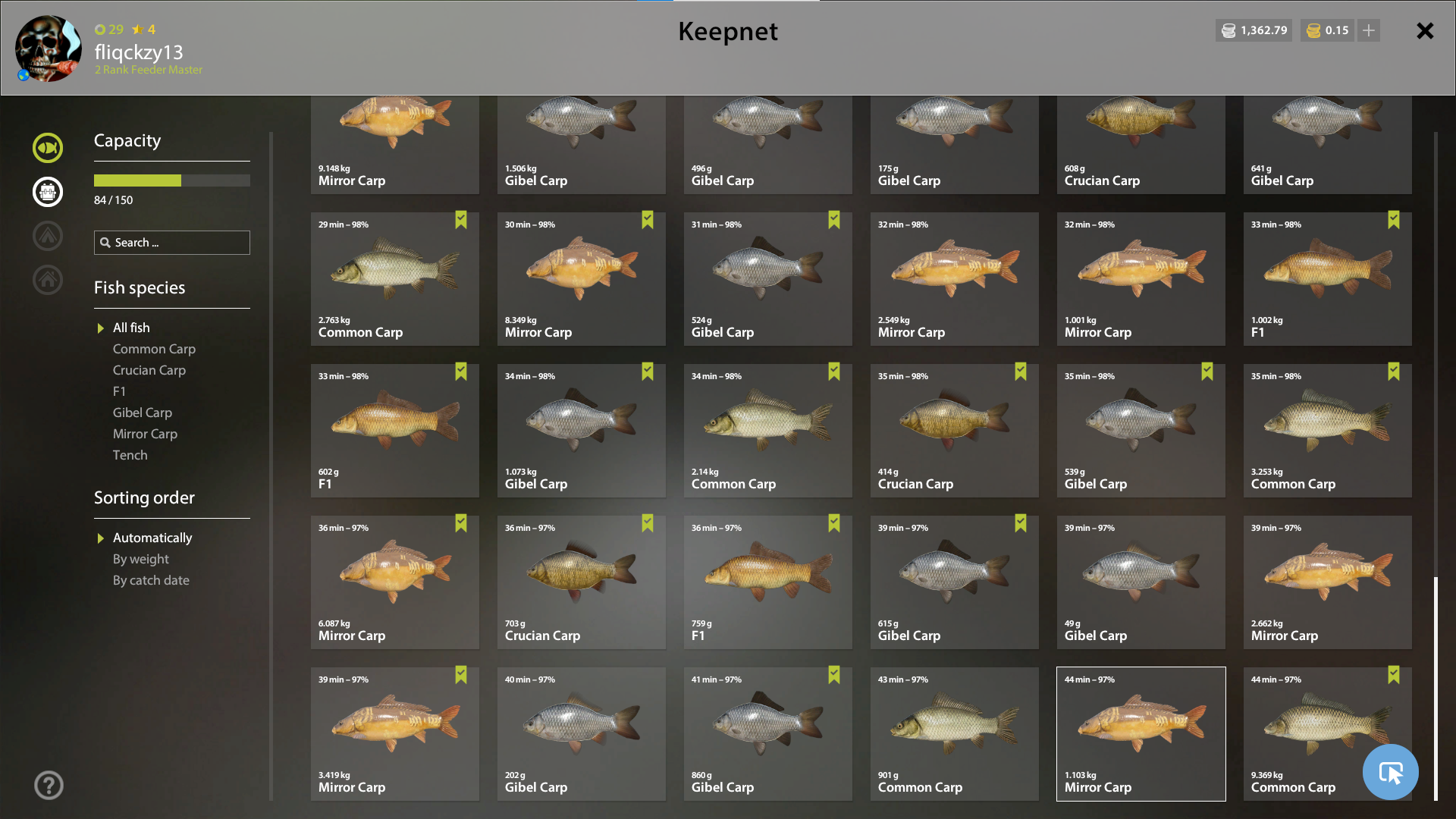The height and width of the screenshot is (819, 1456).
Task: Click the help question mark icon
Action: click(x=49, y=786)
